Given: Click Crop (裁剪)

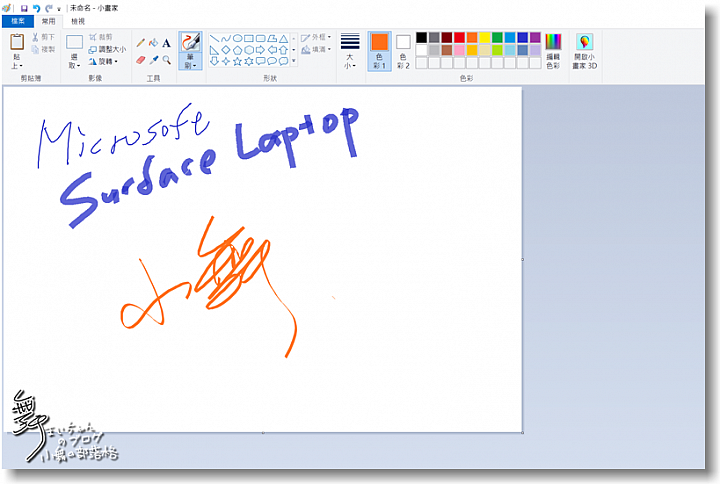Looking at the screenshot, I should (101, 37).
